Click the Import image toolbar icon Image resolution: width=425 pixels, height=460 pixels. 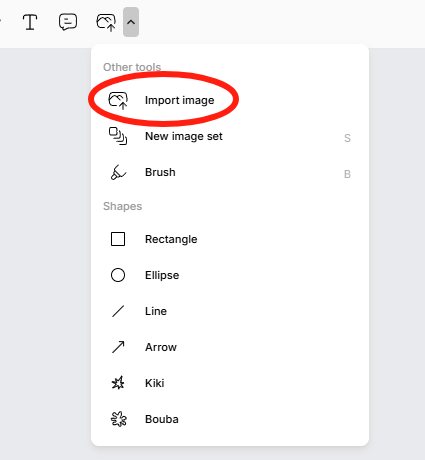(106, 22)
